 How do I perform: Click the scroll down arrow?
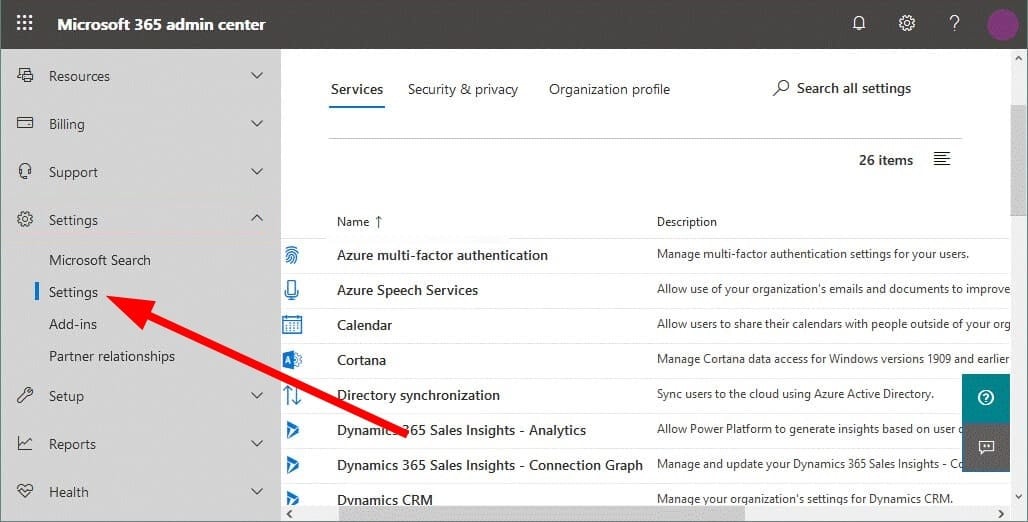coord(1018,496)
